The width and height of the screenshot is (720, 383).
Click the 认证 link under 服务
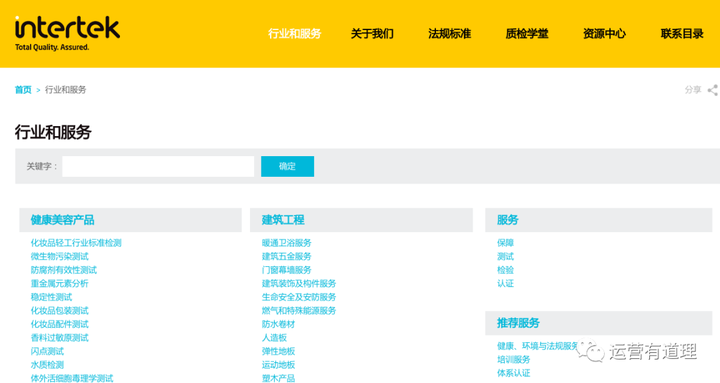[505, 283]
